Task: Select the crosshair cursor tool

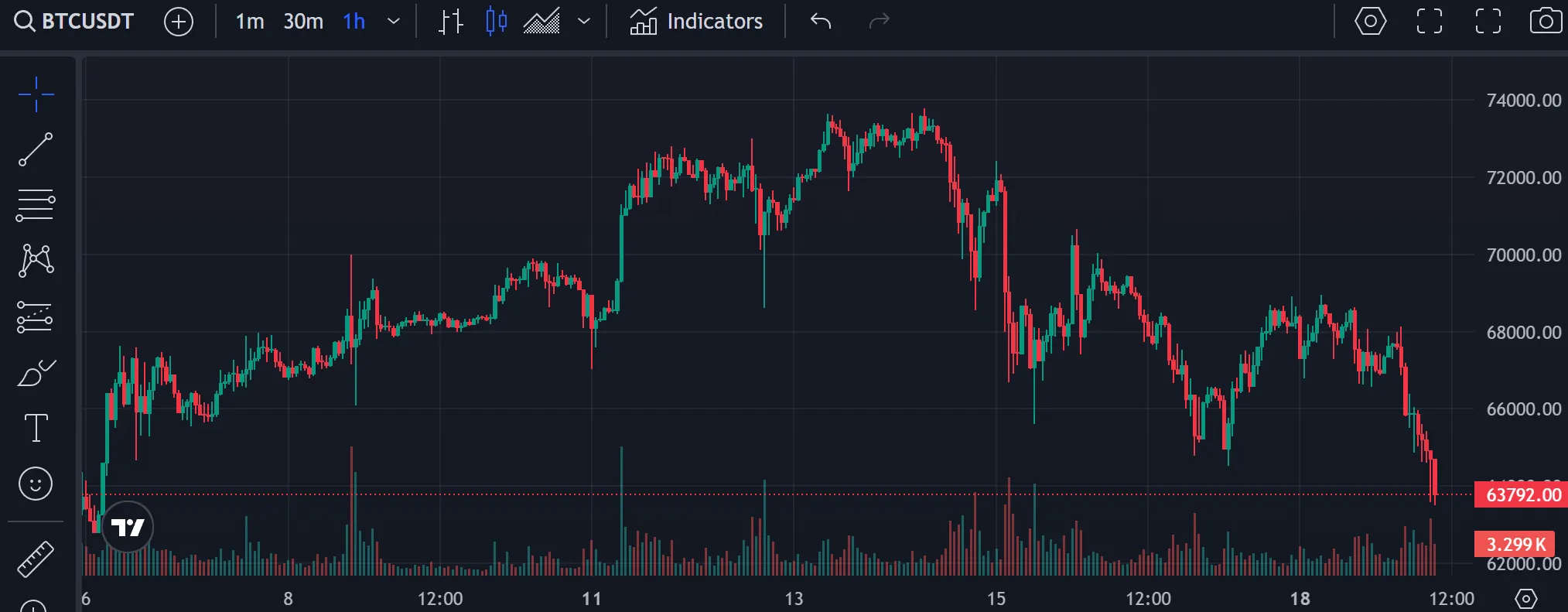Action: click(x=36, y=94)
